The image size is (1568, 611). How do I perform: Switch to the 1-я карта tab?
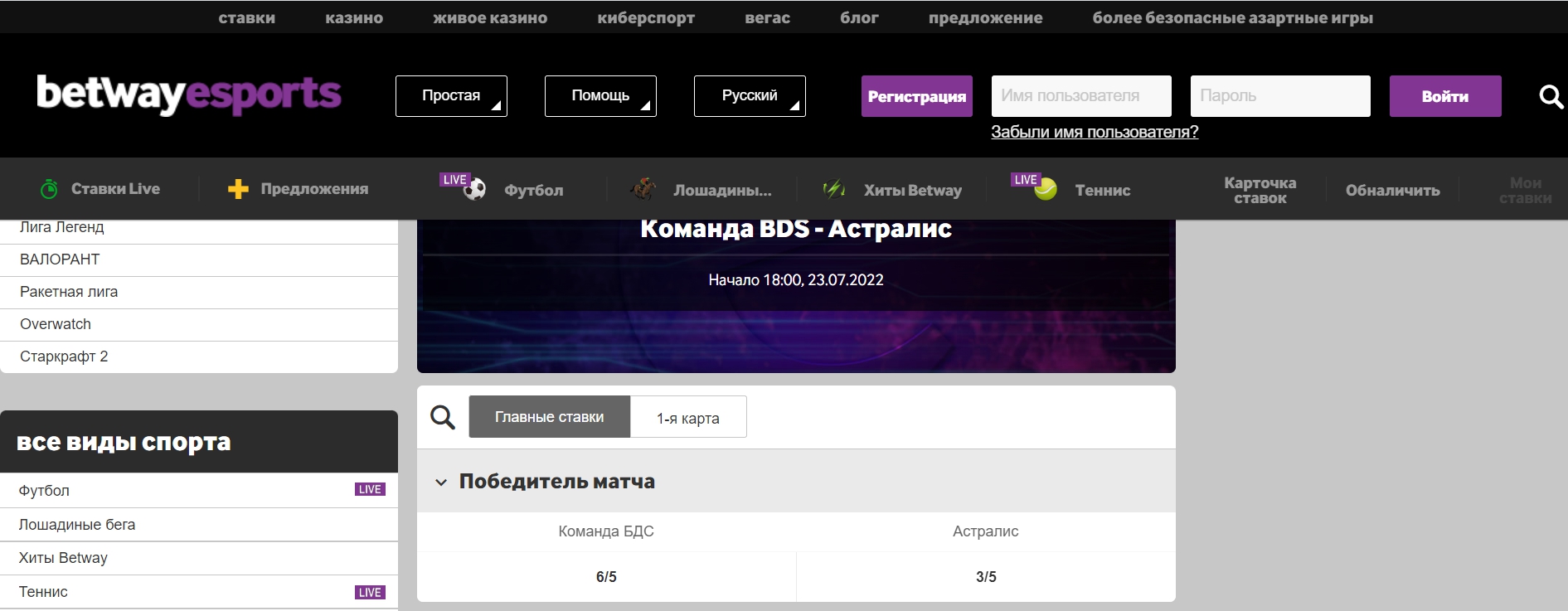688,418
